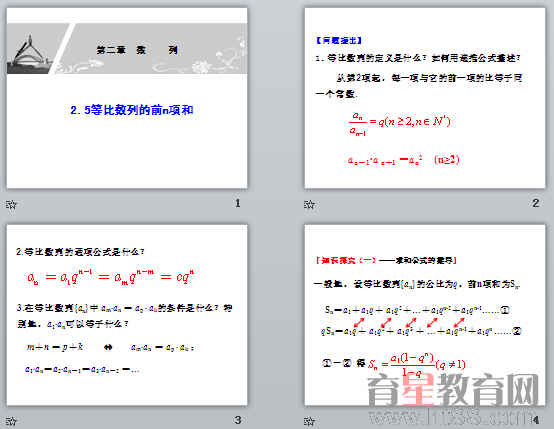Click the animation star icon under slide 4
The width and height of the screenshot is (554, 429).
[309, 421]
